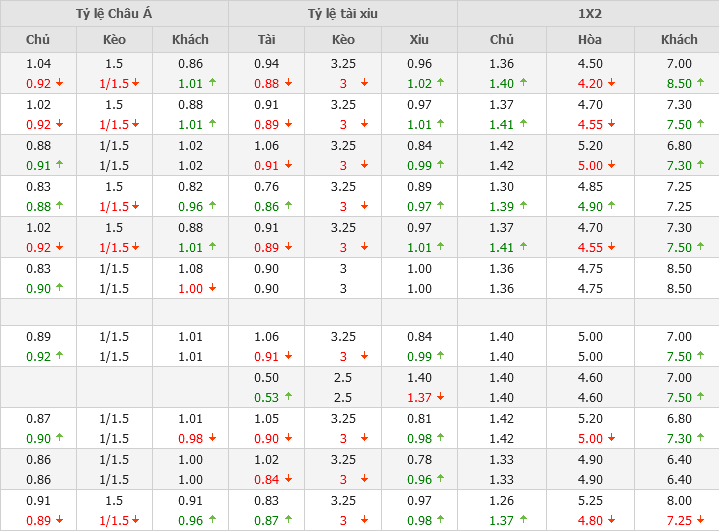Click the green up arrow beside 0.53

tap(289, 398)
